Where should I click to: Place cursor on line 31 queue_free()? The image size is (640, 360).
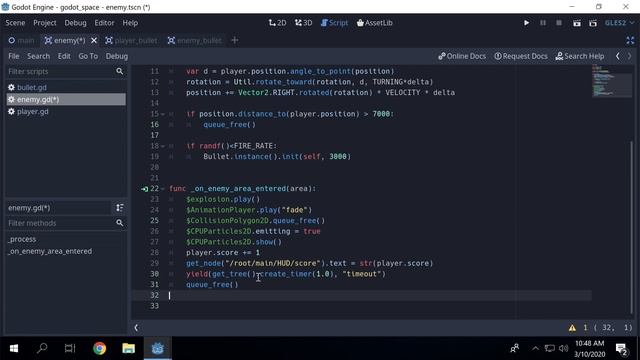pyautogui.click(x=212, y=284)
